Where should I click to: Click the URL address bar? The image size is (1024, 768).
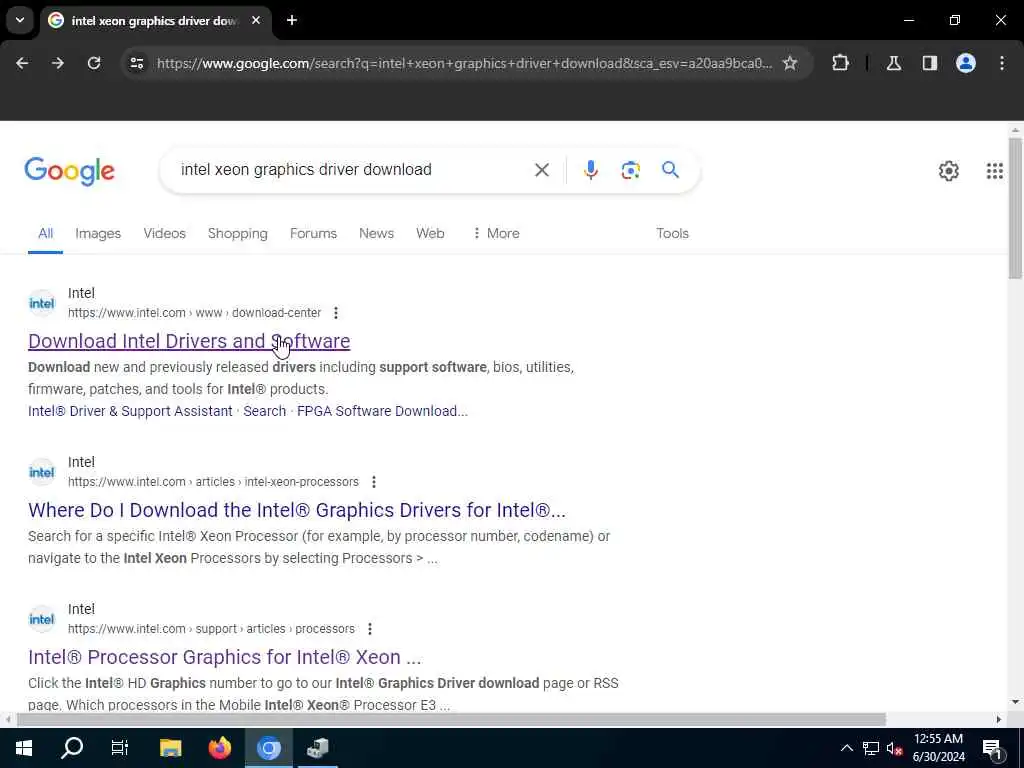tap(464, 63)
